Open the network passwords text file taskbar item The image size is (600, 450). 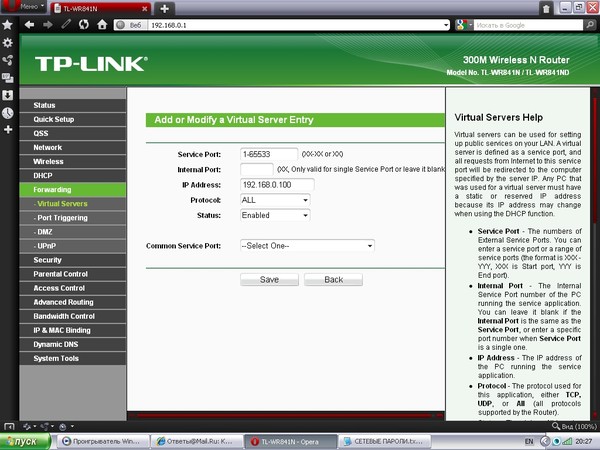pos(384,441)
